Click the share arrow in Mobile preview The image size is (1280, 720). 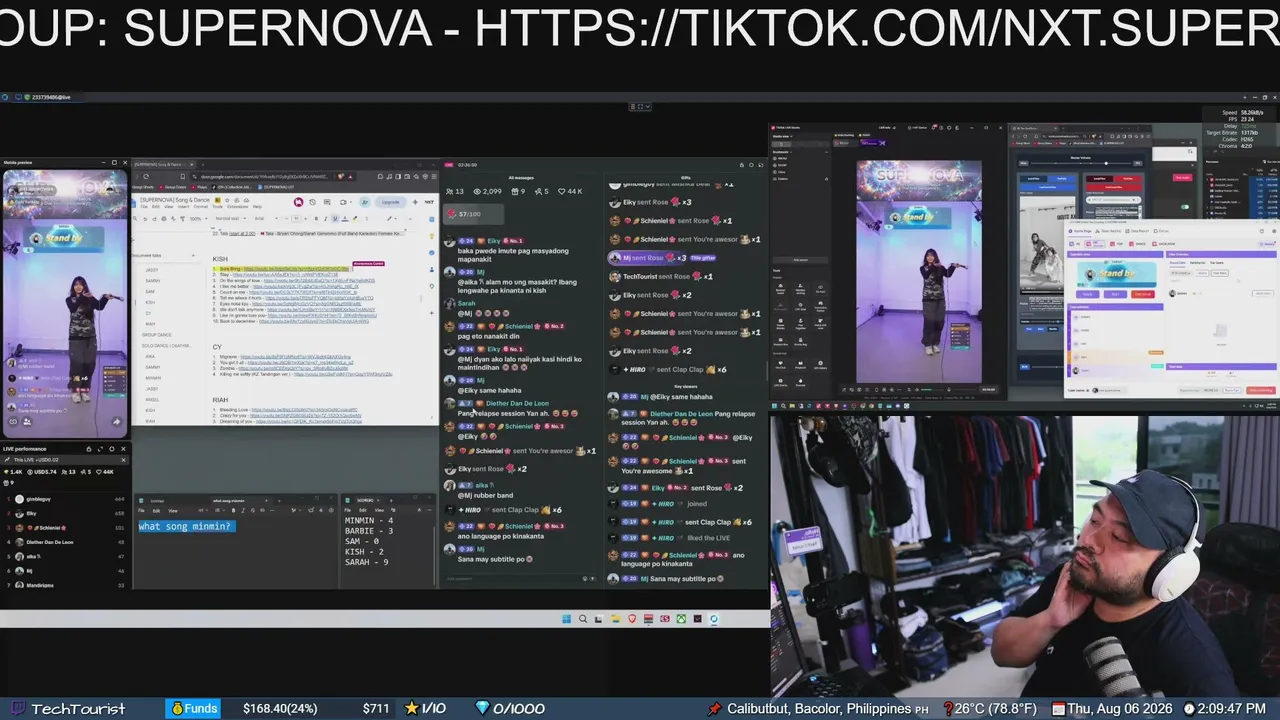tap(116, 421)
